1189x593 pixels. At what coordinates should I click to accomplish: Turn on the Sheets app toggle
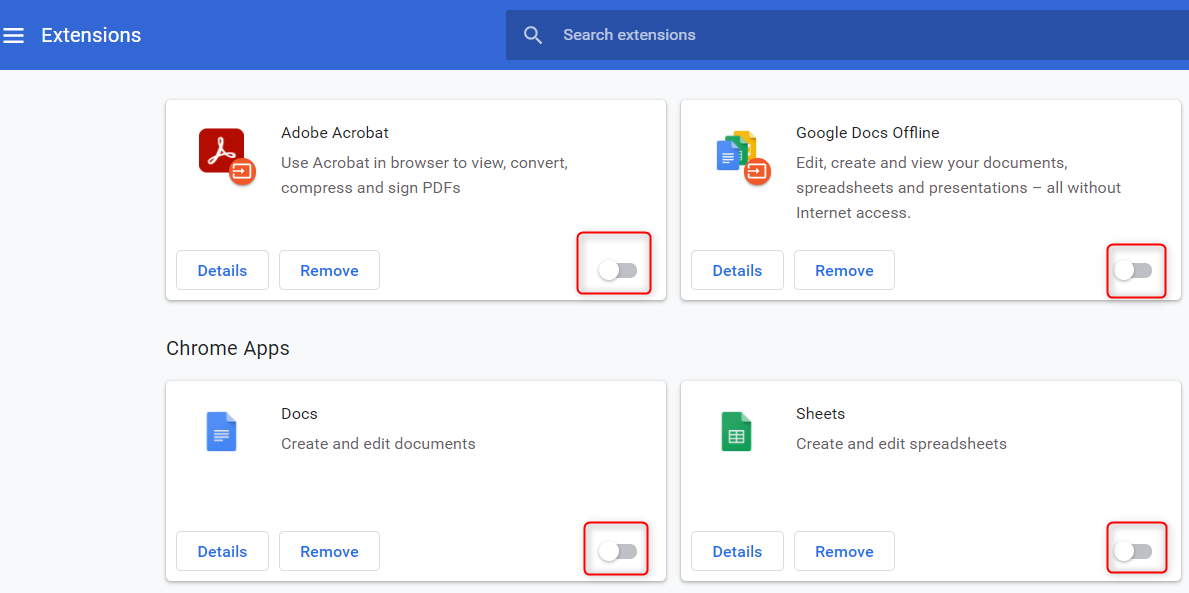click(x=1133, y=551)
